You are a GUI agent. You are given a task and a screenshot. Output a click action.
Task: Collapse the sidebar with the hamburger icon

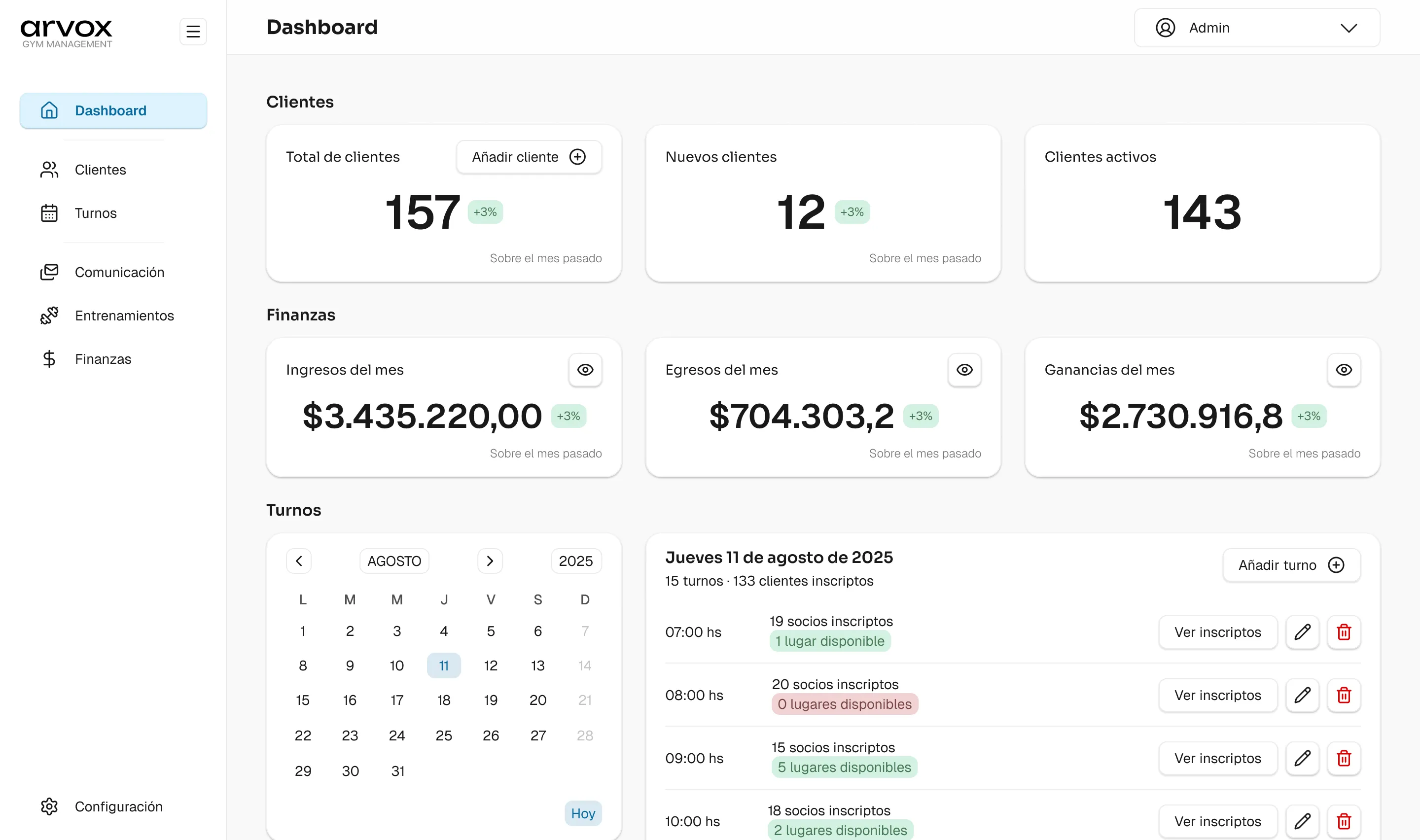pyautogui.click(x=193, y=31)
